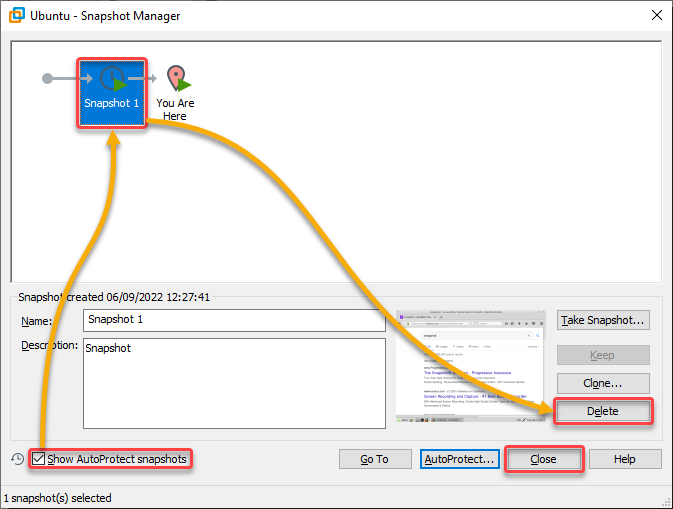Screen dimensions: 673x509
Task: Click the 'Snapshot created 06/09/2022 12:27:41' label
Action: (x=114, y=297)
